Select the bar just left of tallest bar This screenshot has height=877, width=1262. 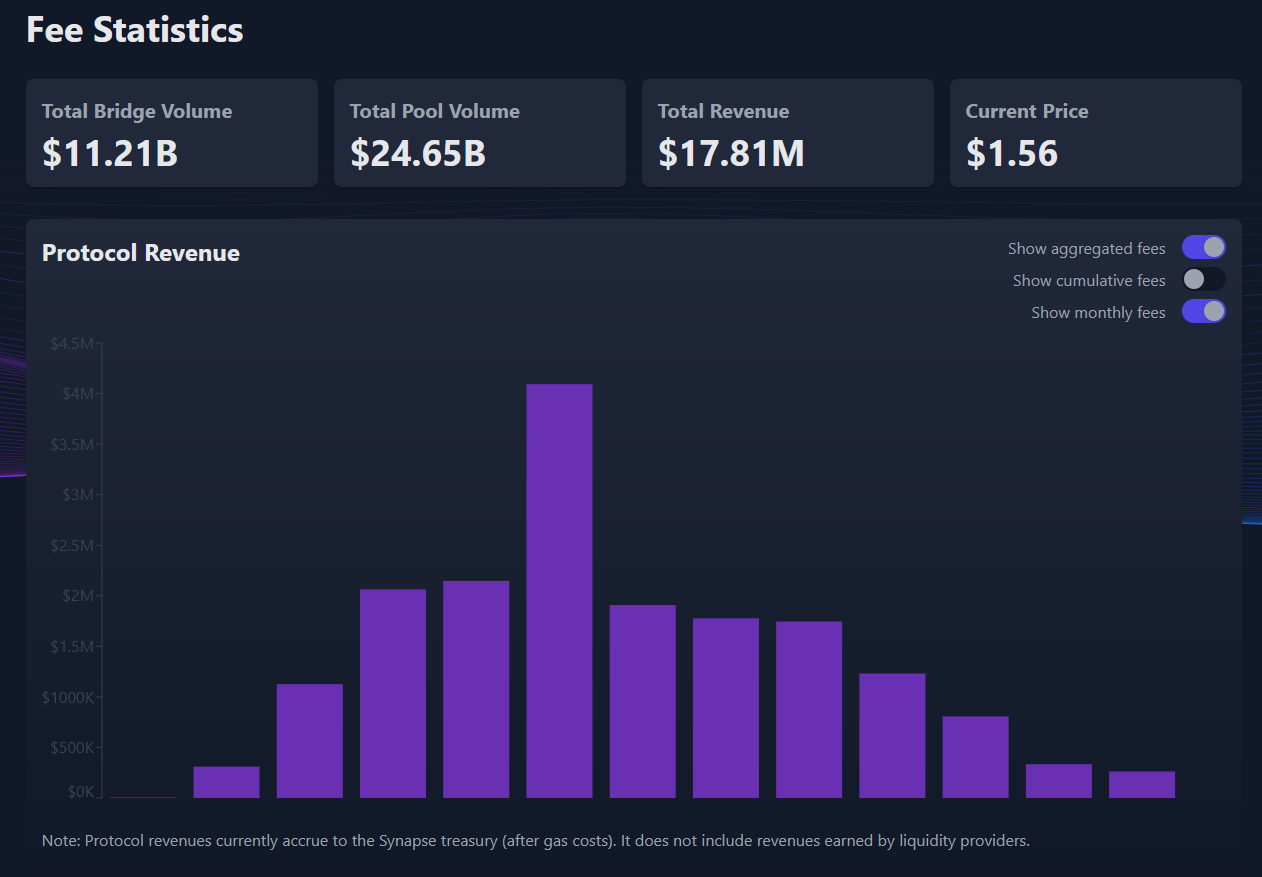[x=476, y=689]
